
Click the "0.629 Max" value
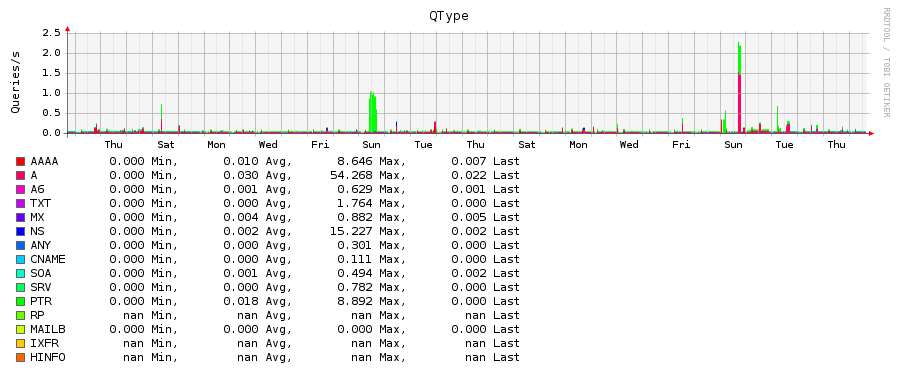pyautogui.click(x=371, y=190)
